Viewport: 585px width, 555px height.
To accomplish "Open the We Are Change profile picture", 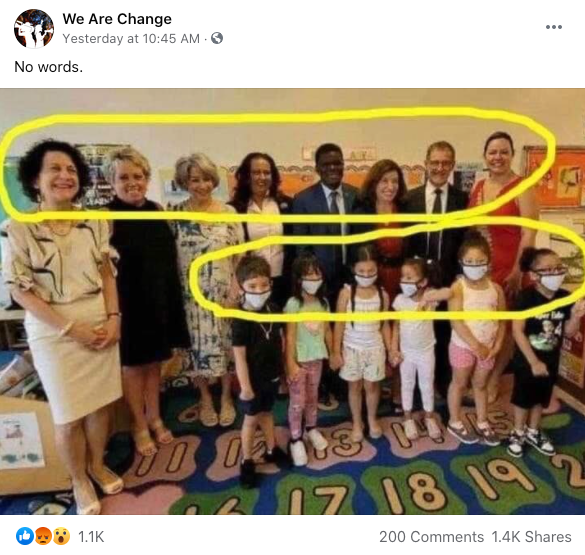I will tap(34, 29).
